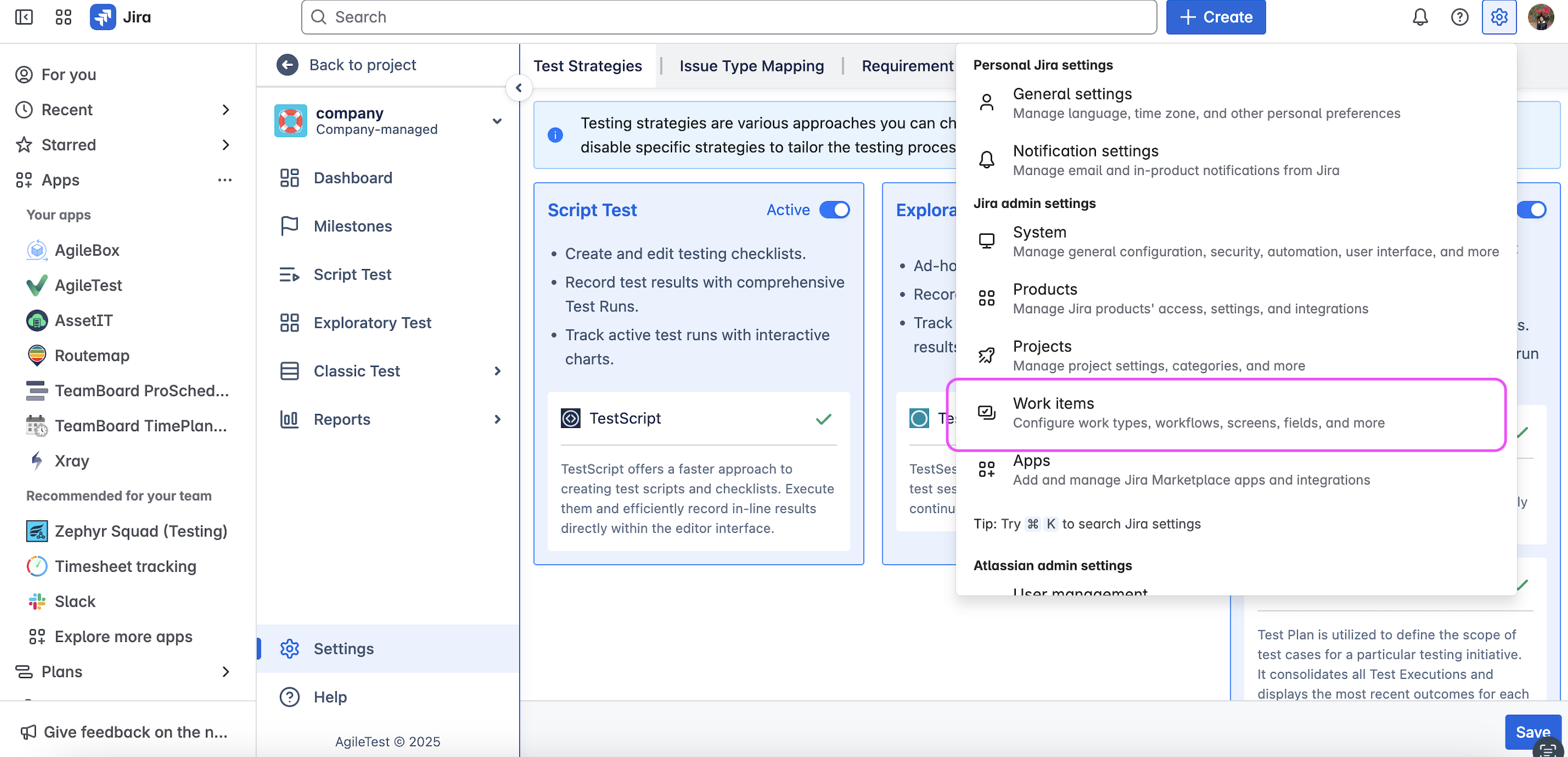Click the Back to project arrow
This screenshot has height=757, width=1568.
(x=287, y=64)
